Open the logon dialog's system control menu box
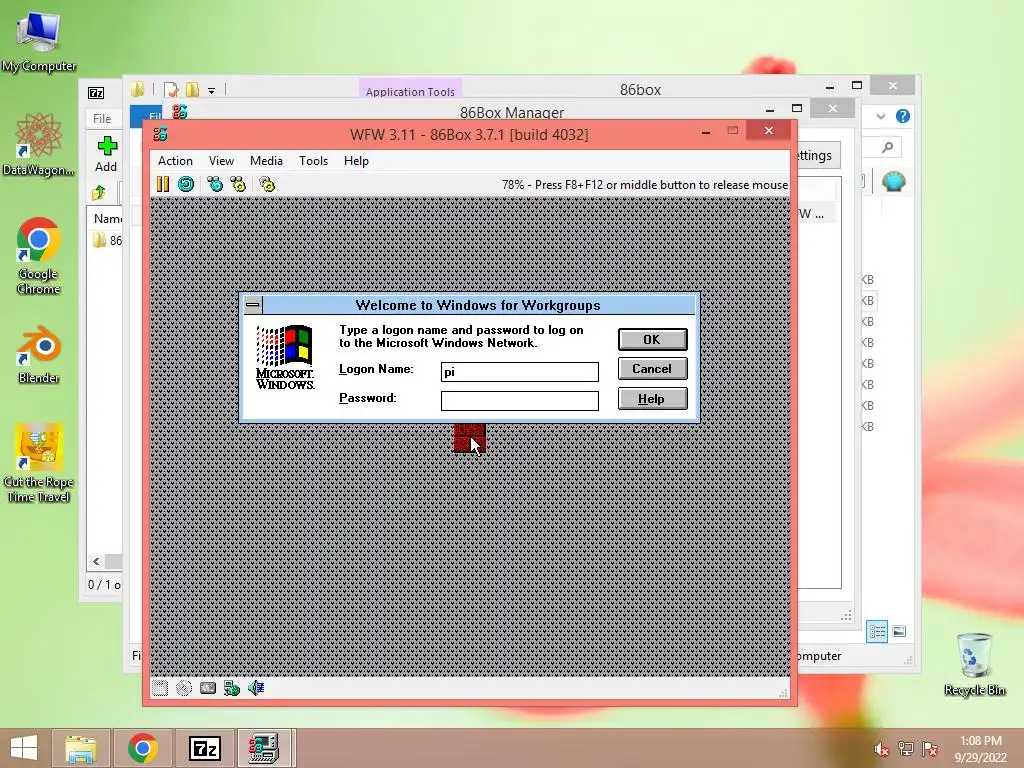The height and width of the screenshot is (768, 1024). [253, 305]
